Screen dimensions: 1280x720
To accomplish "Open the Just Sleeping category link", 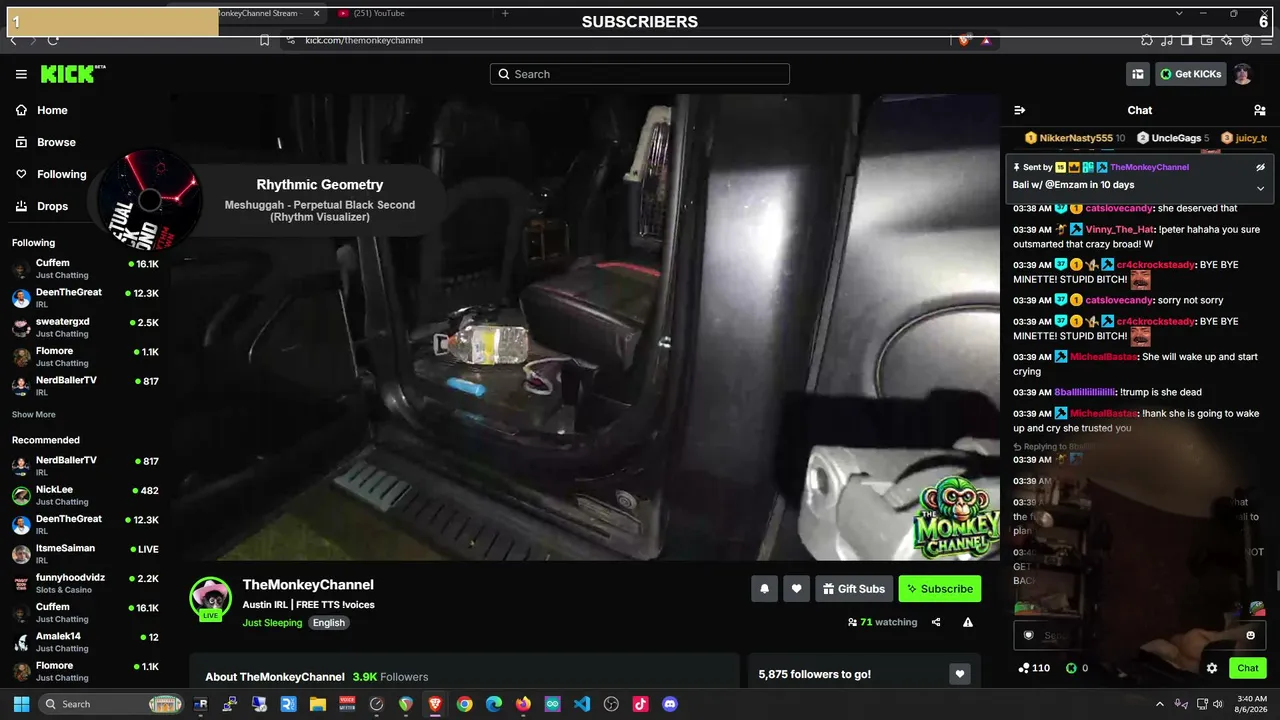I will point(272,622).
